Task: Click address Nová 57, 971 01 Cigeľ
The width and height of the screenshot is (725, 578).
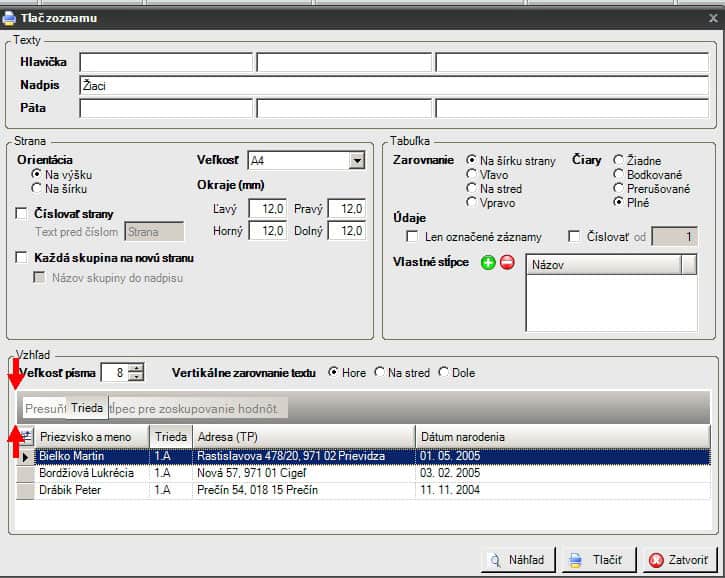Action: pos(252,473)
